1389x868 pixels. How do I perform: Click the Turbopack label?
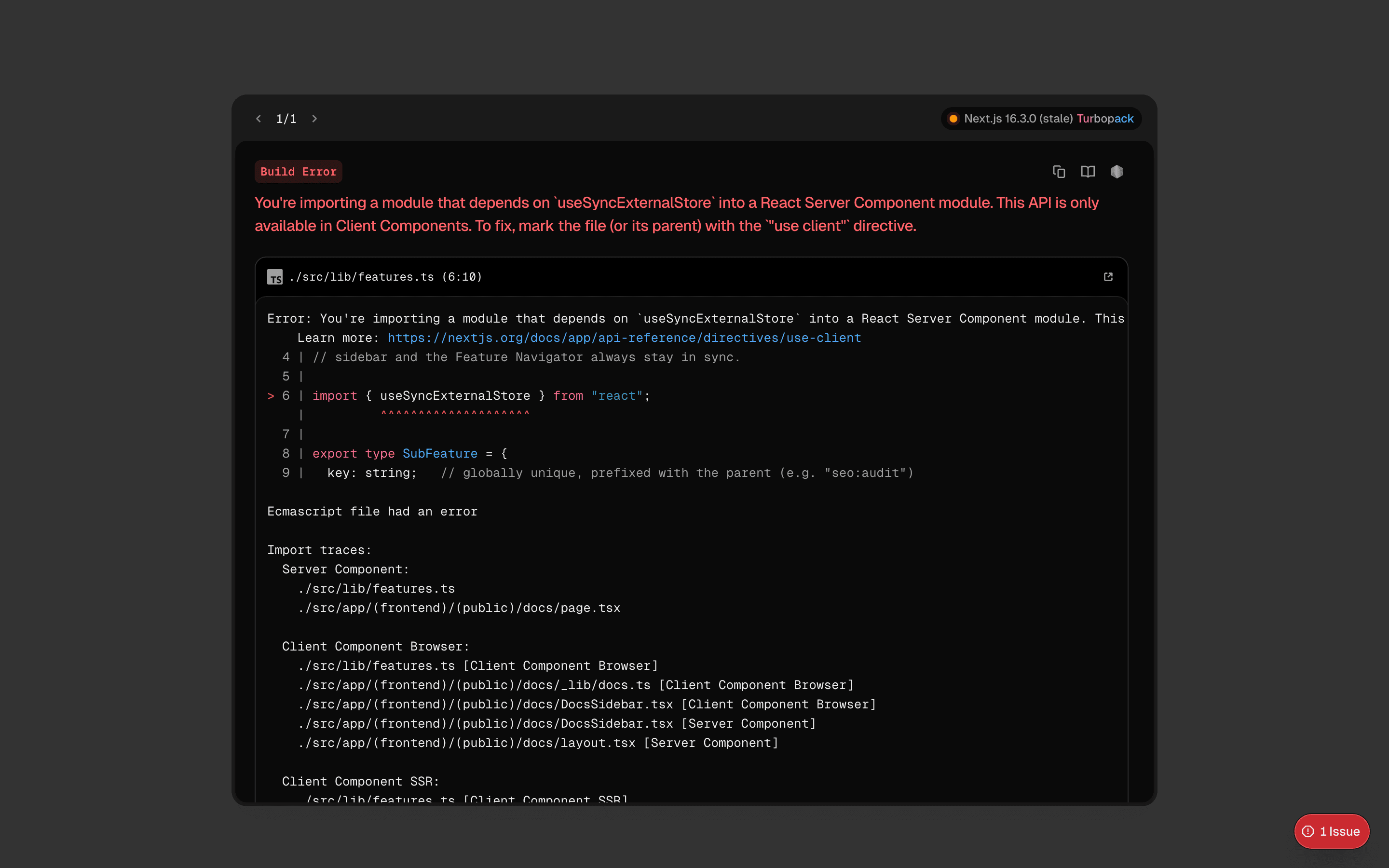pos(1105,119)
